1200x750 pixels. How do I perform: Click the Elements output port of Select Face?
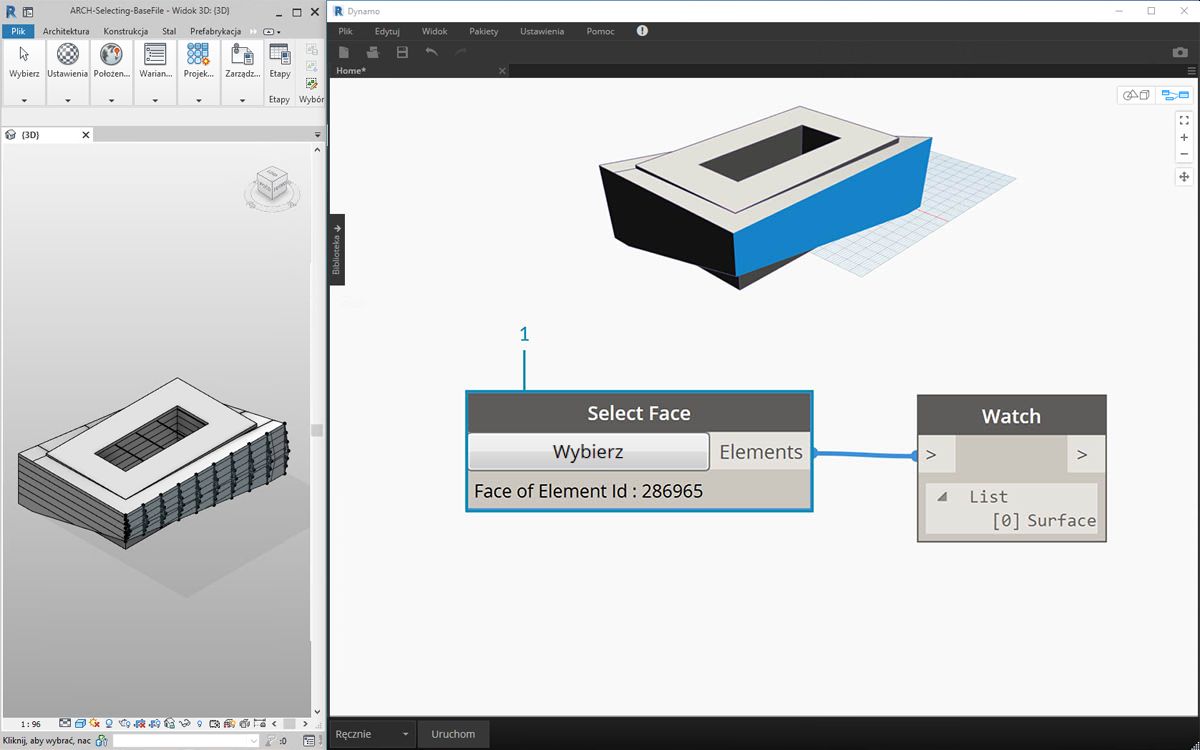tap(761, 452)
